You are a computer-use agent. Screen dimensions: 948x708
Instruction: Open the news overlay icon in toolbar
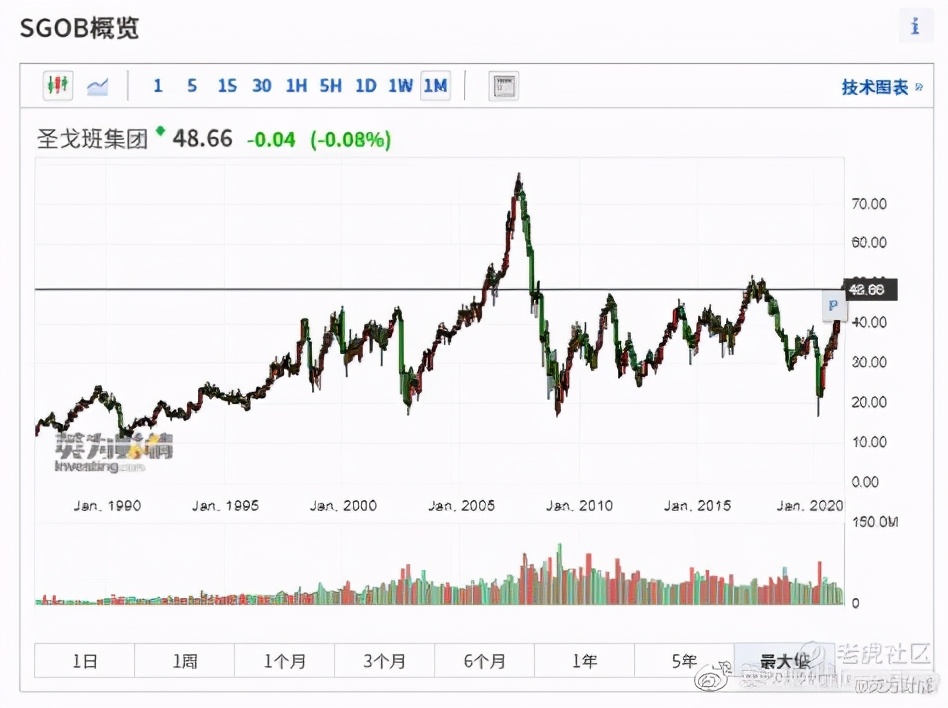coord(503,86)
